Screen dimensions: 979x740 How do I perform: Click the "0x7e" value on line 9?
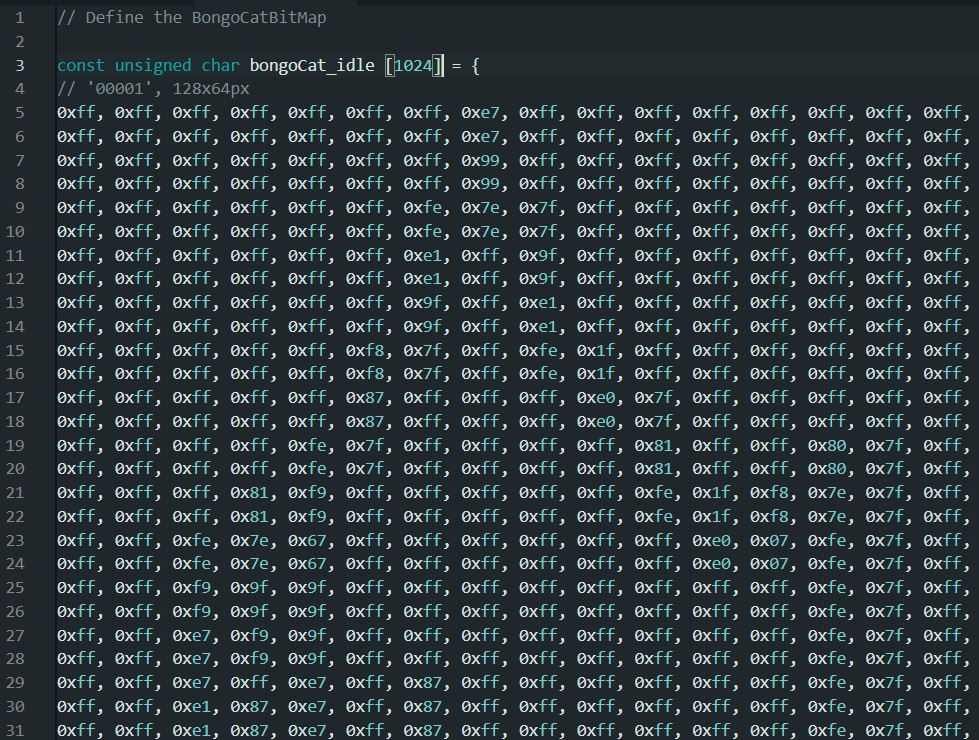tap(480, 207)
